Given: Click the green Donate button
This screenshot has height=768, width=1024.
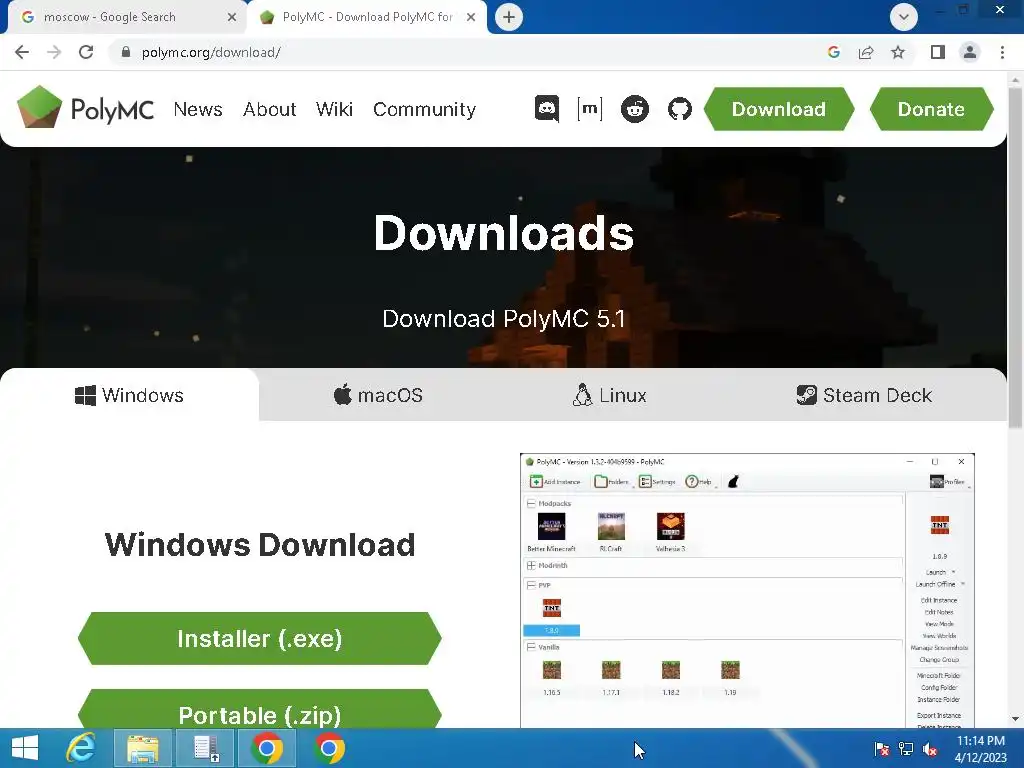Looking at the screenshot, I should [x=931, y=109].
